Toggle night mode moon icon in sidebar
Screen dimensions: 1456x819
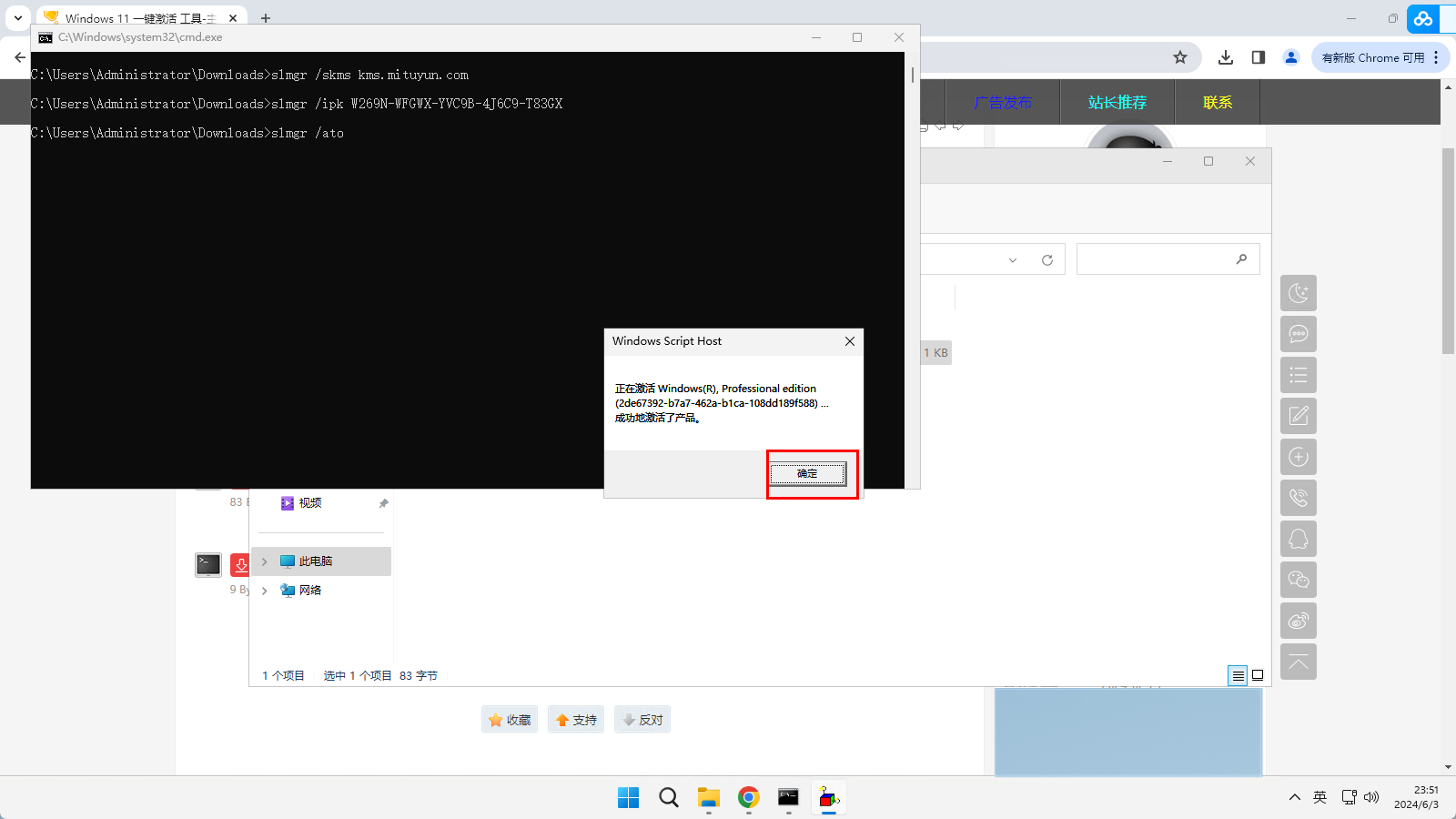1299,293
